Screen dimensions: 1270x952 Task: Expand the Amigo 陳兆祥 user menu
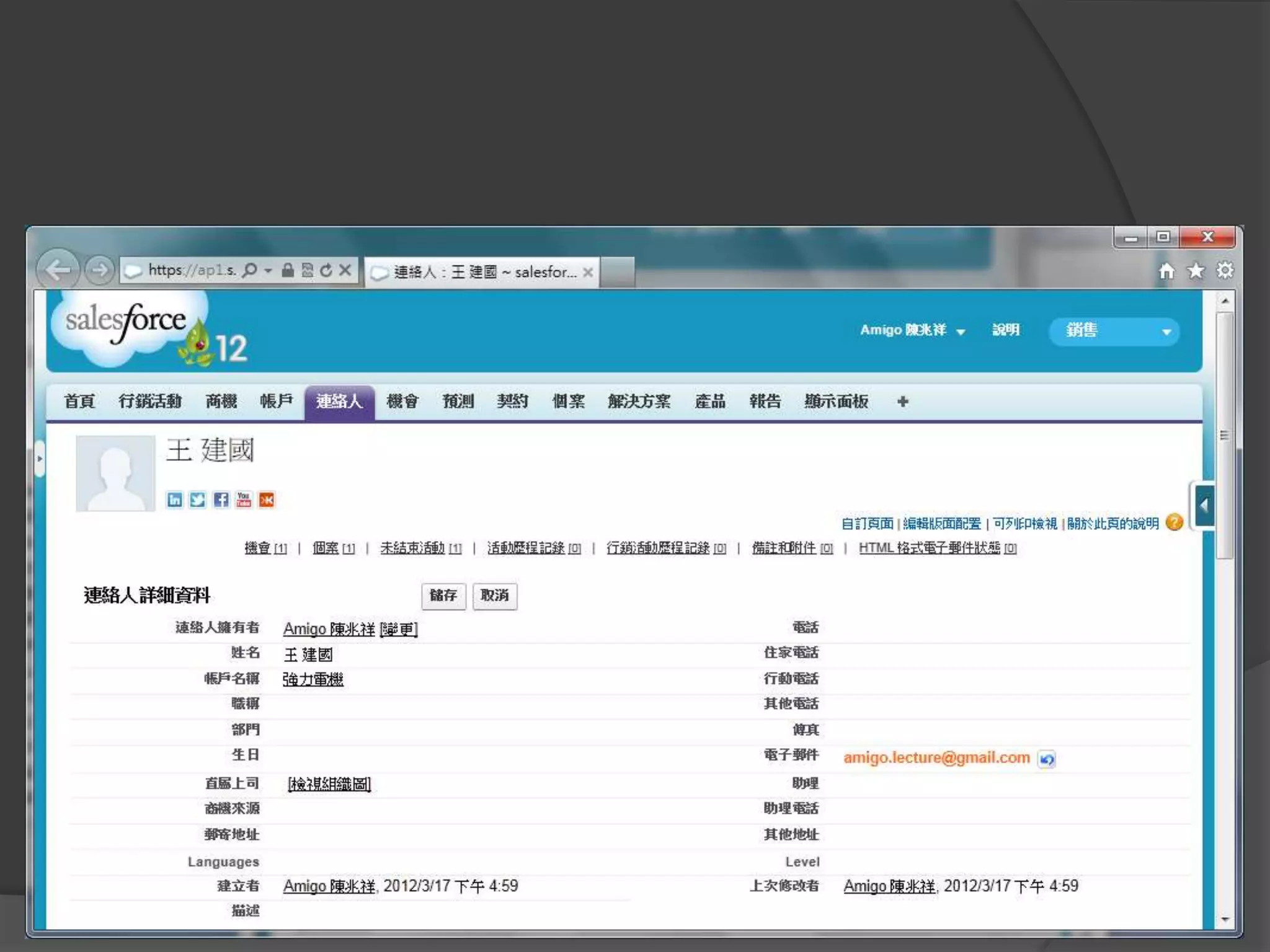[x=912, y=330]
